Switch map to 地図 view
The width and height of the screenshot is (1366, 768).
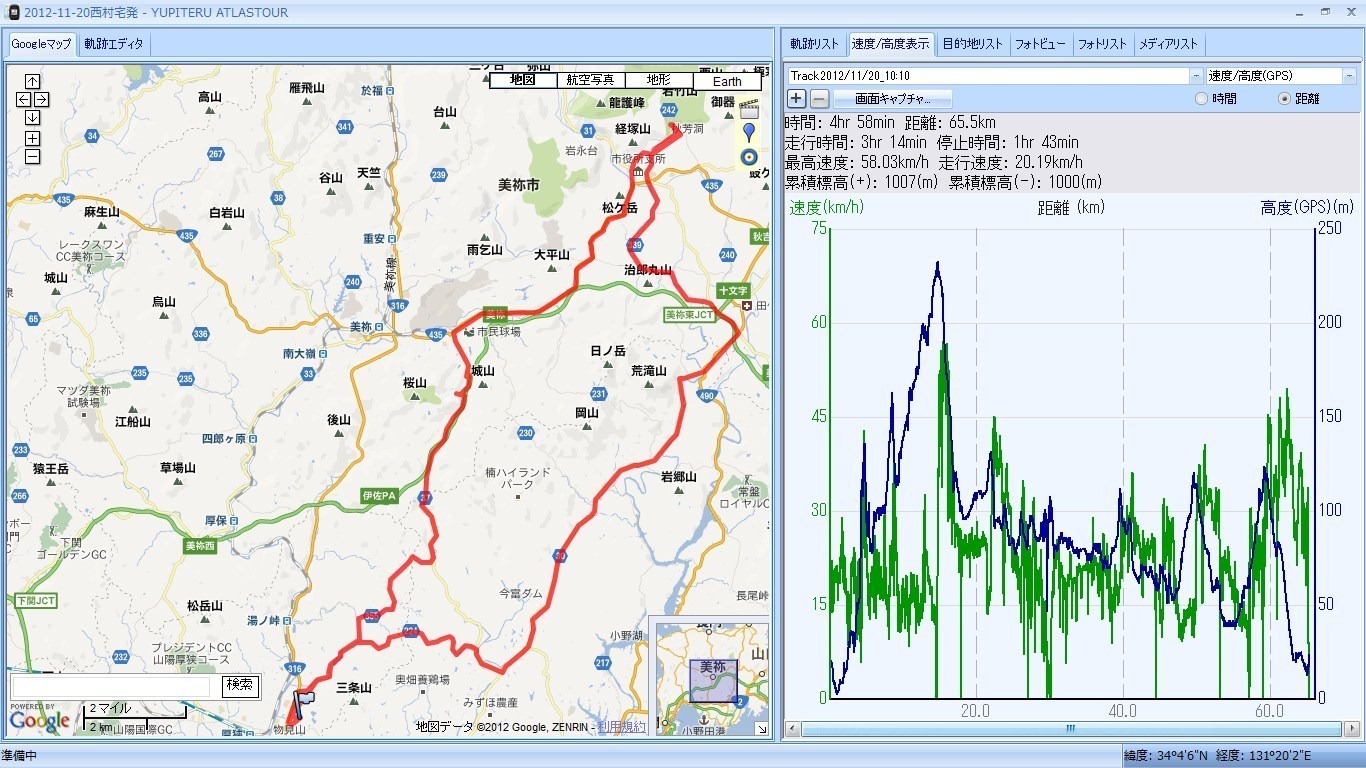[523, 80]
